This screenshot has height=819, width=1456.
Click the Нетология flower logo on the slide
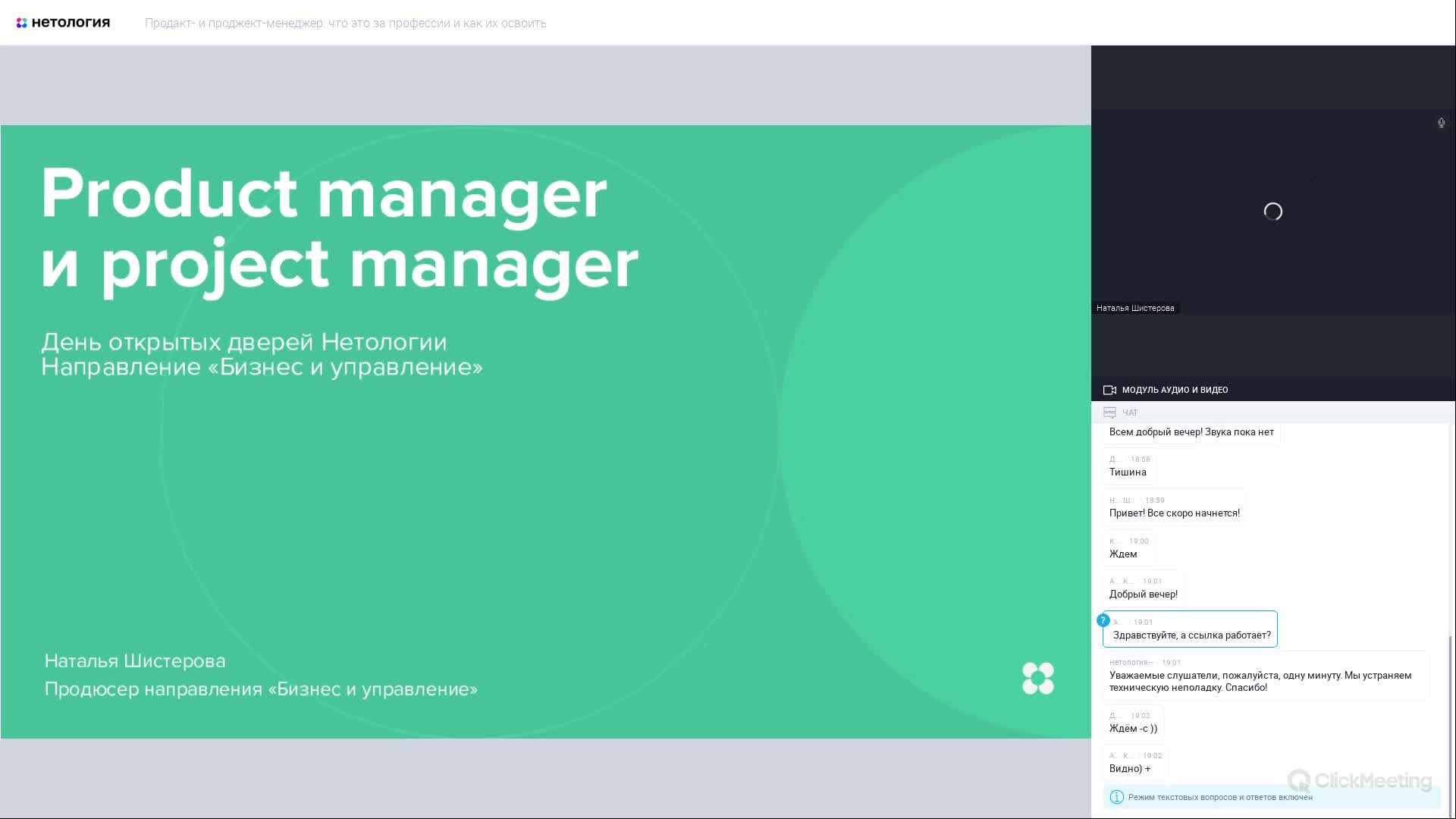coord(1037,678)
